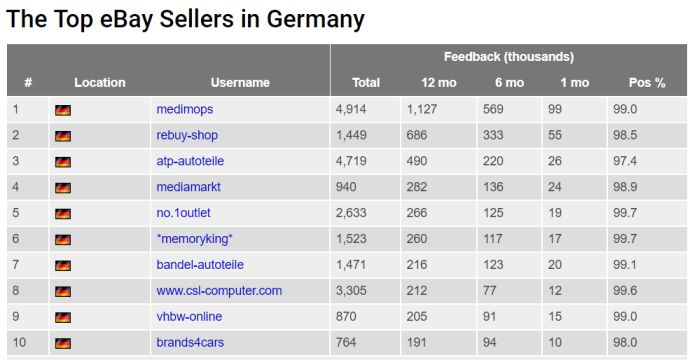Follow the atp-autoteile username link

pos(190,161)
